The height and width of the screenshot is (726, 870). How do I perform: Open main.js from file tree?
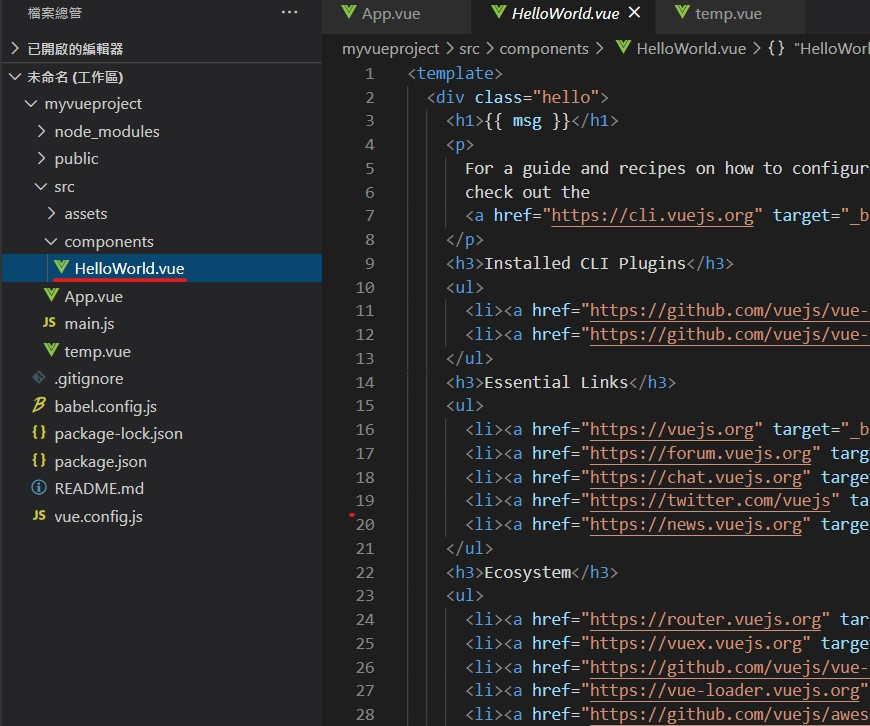(162, 323)
